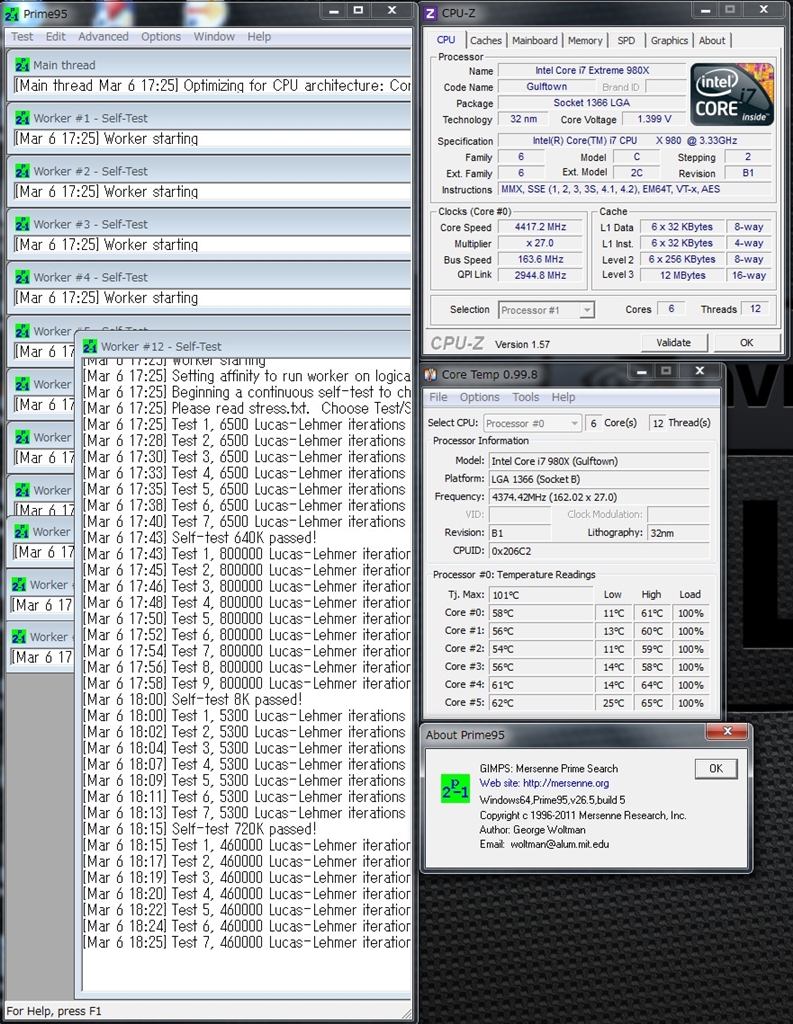
Task: Click the Main thread window icon
Action: [22, 65]
